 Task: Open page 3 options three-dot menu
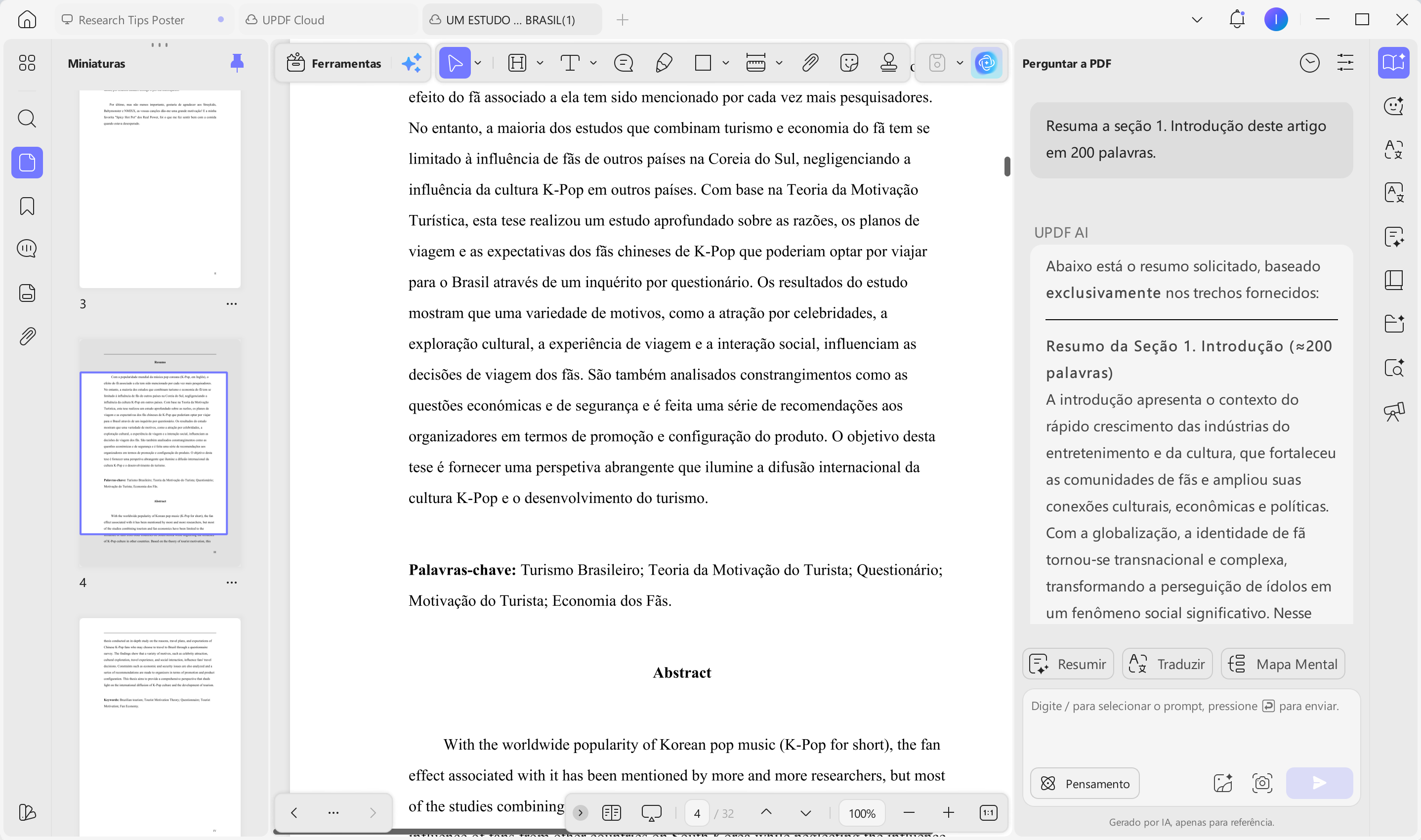tap(231, 304)
